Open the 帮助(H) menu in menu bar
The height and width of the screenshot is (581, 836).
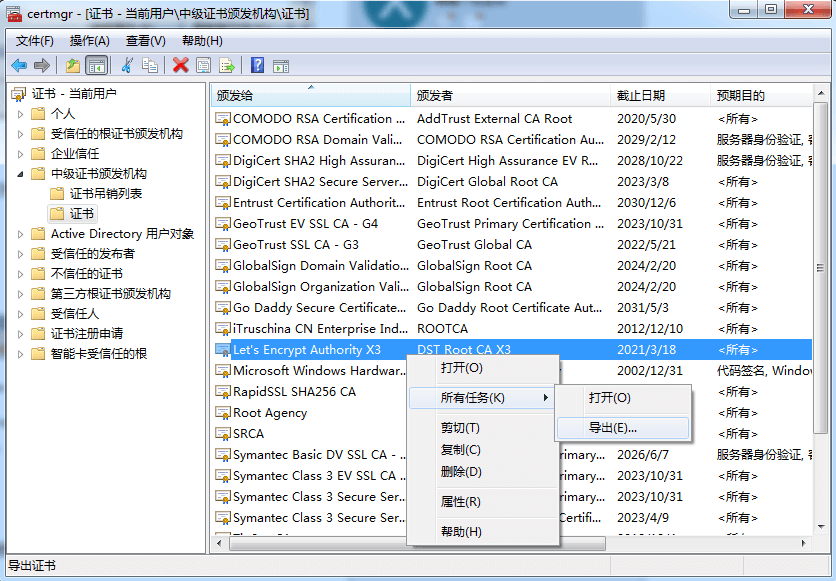[202, 41]
